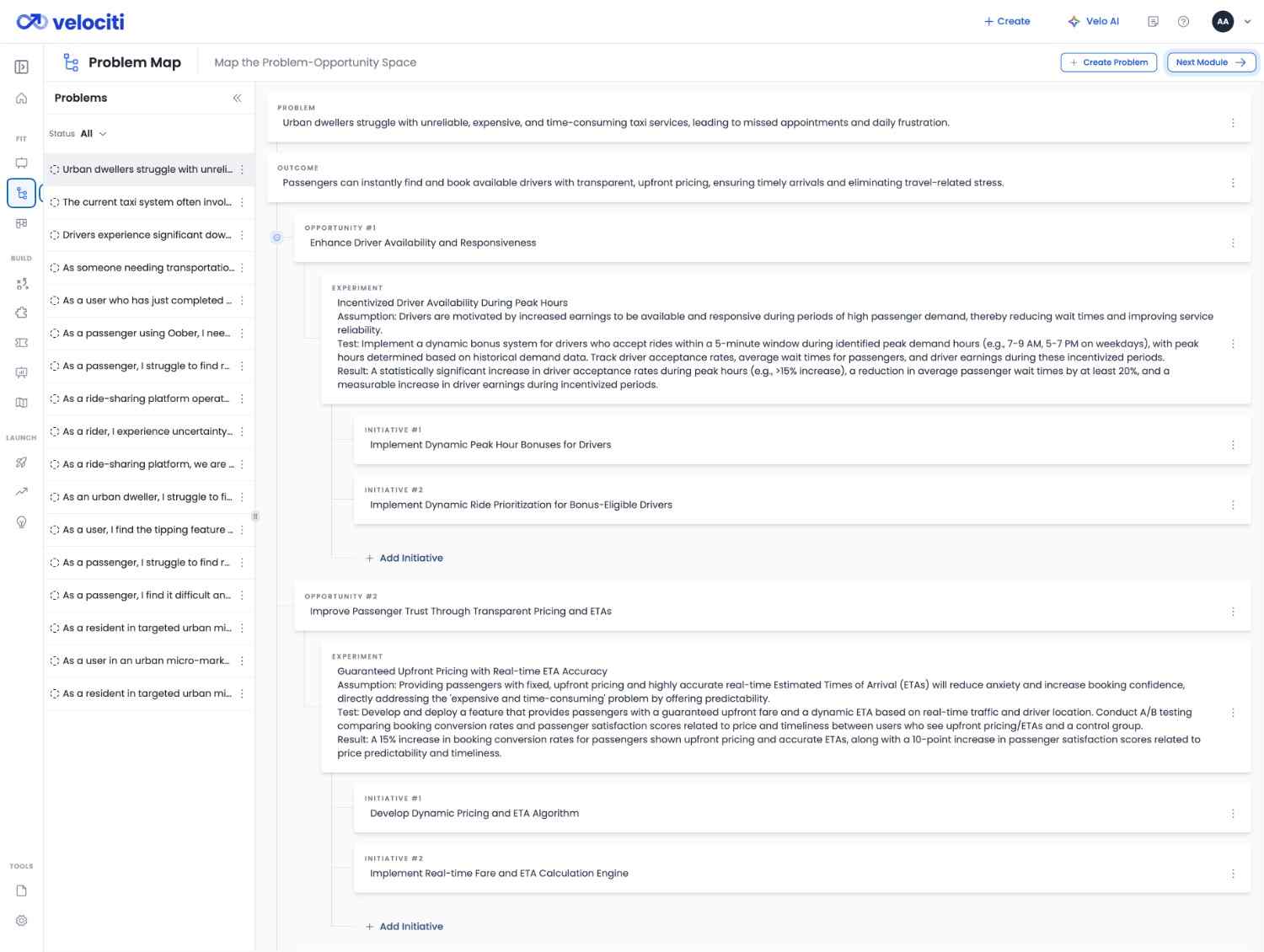Collapse the Problems panel with double chevron
This screenshot has height=952, width=1264.
237,99
